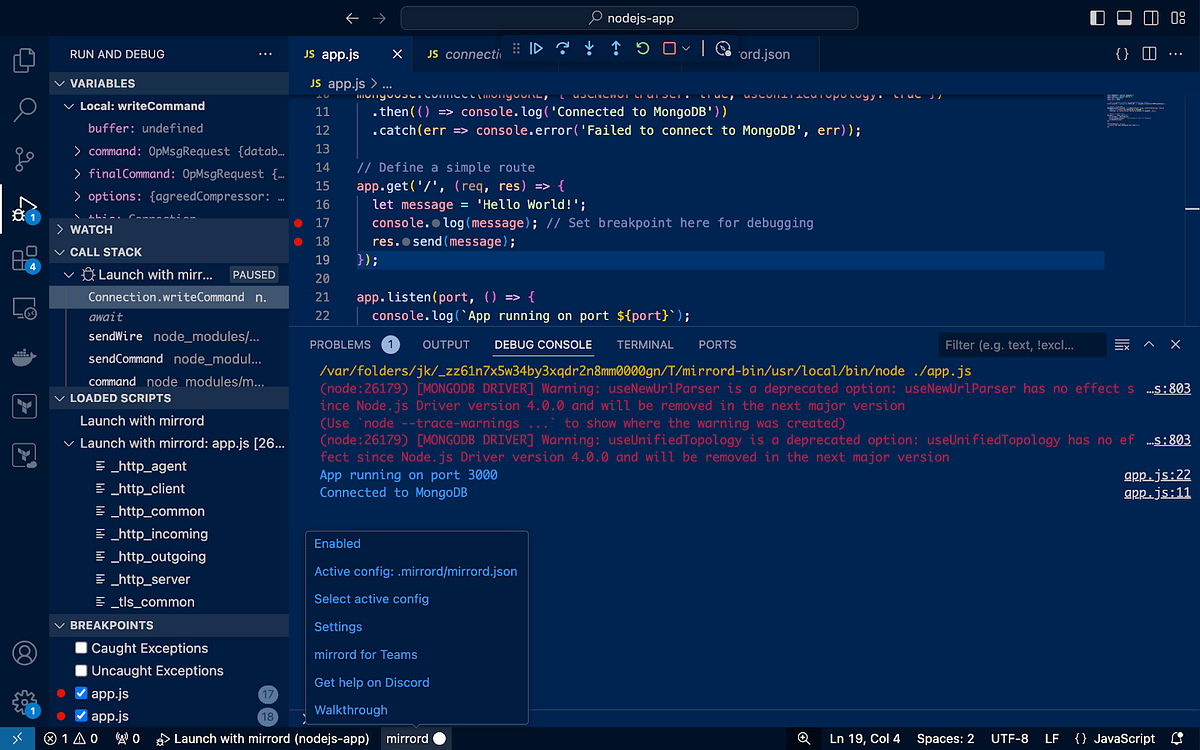
Task: Open the app.js:22 link in Debug Console
Action: [x=1156, y=474]
